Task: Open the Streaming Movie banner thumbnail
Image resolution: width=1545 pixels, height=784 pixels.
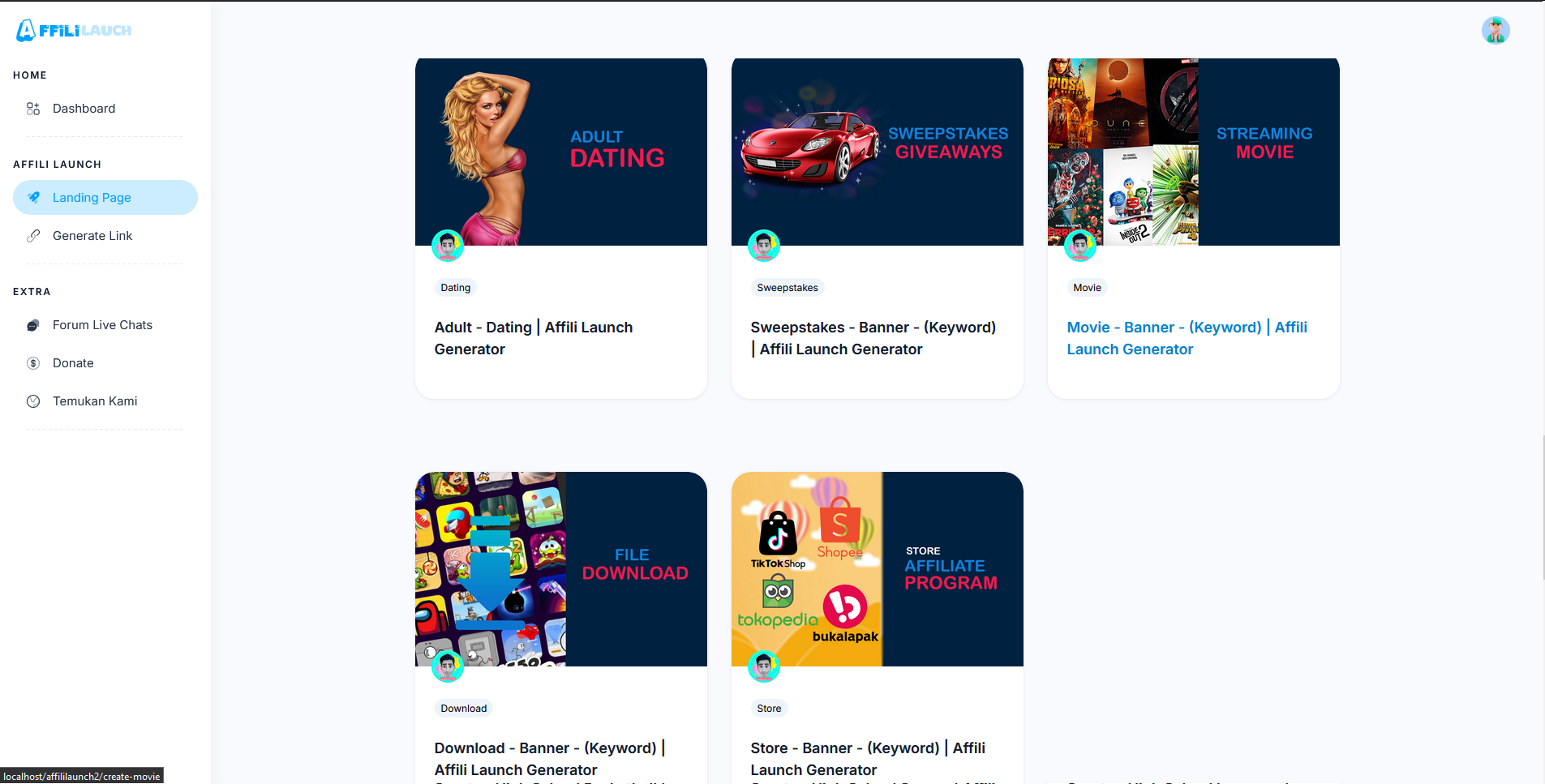Action: click(1193, 152)
